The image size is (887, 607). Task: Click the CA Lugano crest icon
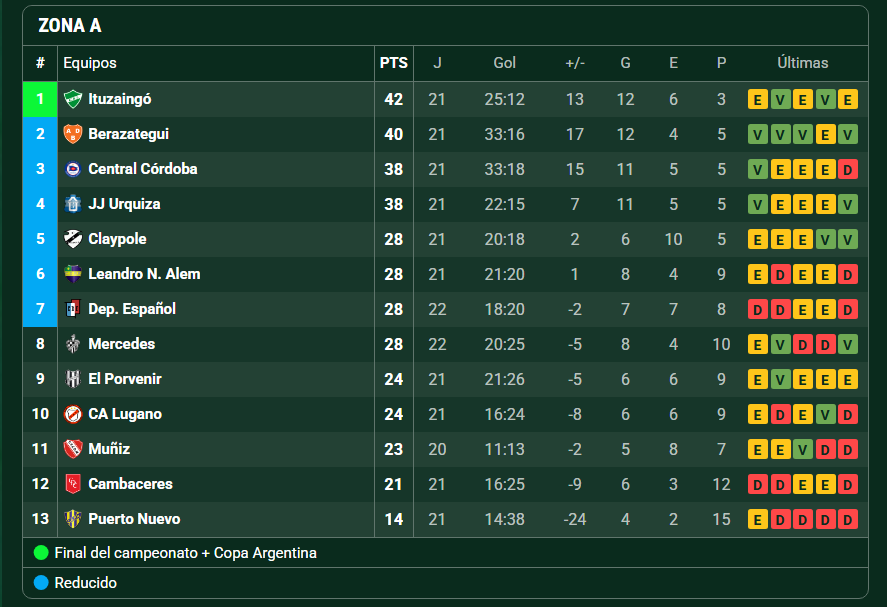(73, 414)
